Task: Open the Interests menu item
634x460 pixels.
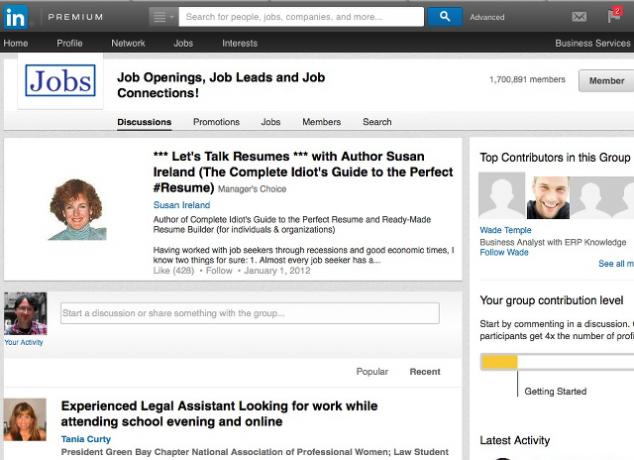Action: (x=240, y=43)
